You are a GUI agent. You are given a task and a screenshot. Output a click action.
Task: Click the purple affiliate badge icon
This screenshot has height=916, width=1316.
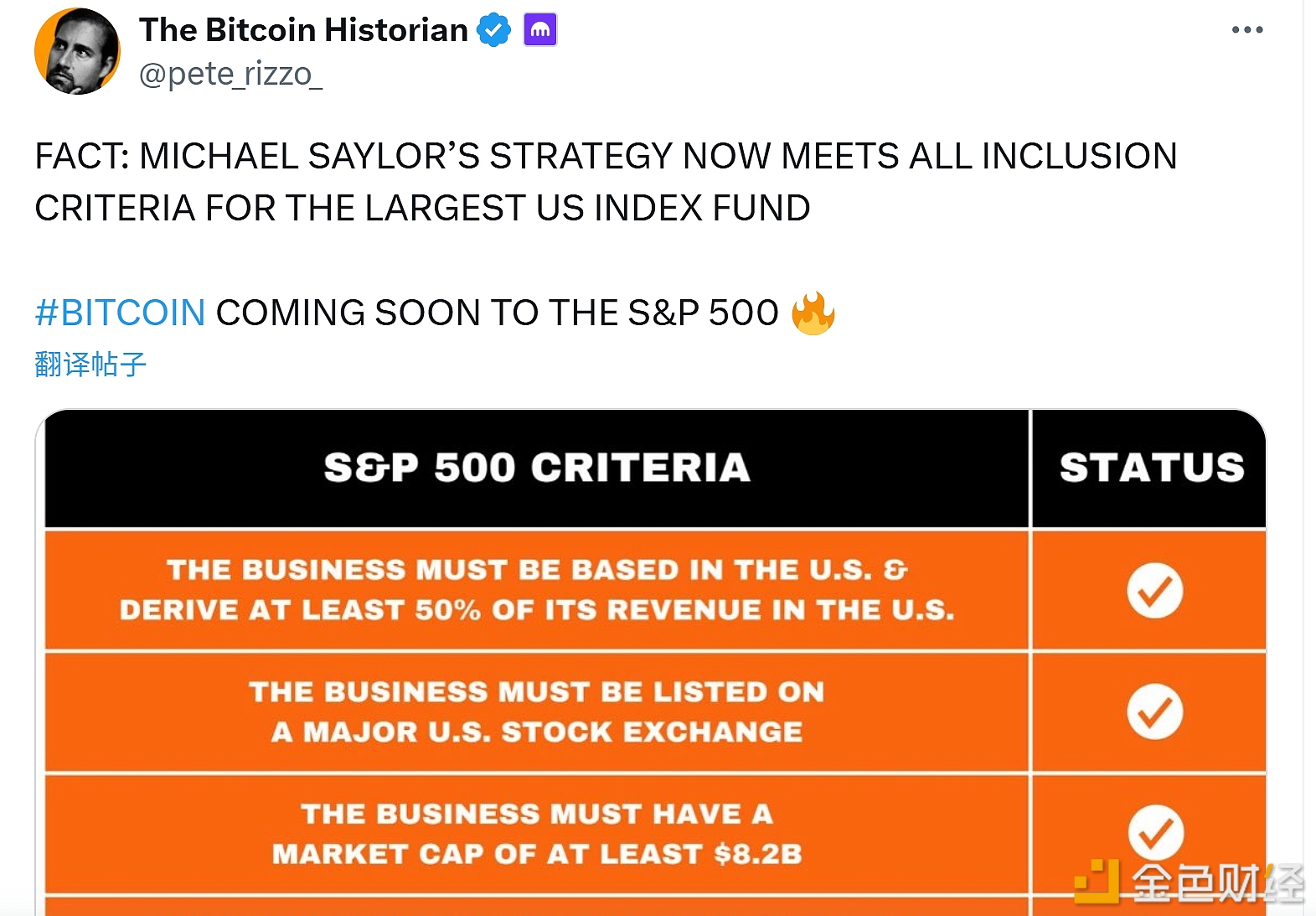click(540, 30)
